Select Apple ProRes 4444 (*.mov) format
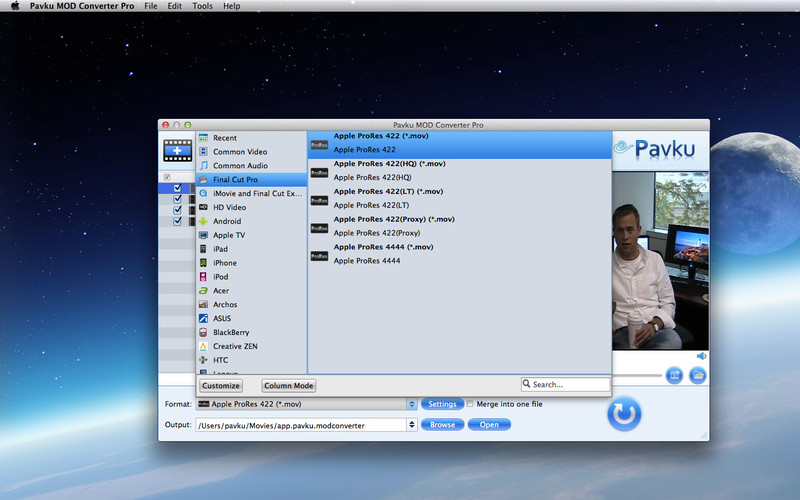 click(x=459, y=254)
